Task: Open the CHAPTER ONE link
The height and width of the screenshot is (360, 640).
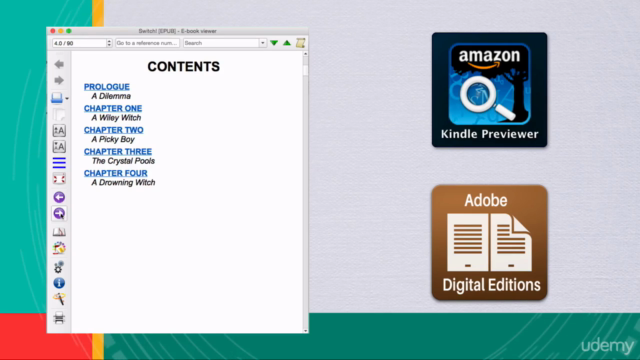Action: click(x=113, y=108)
